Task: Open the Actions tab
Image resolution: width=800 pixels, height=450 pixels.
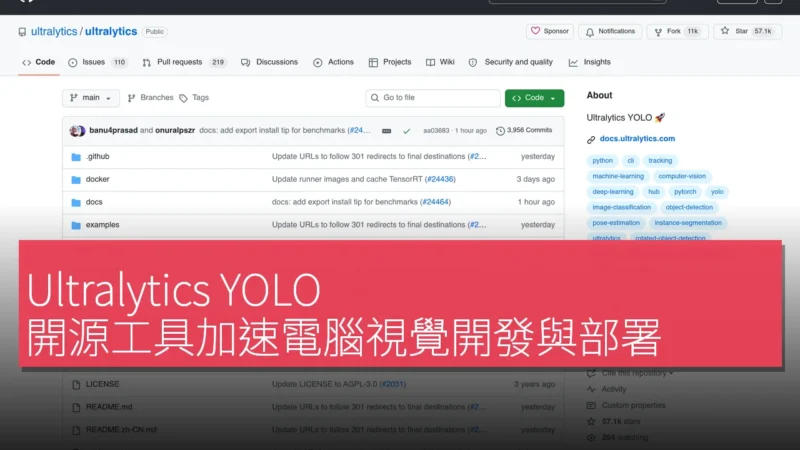Action: click(333, 62)
